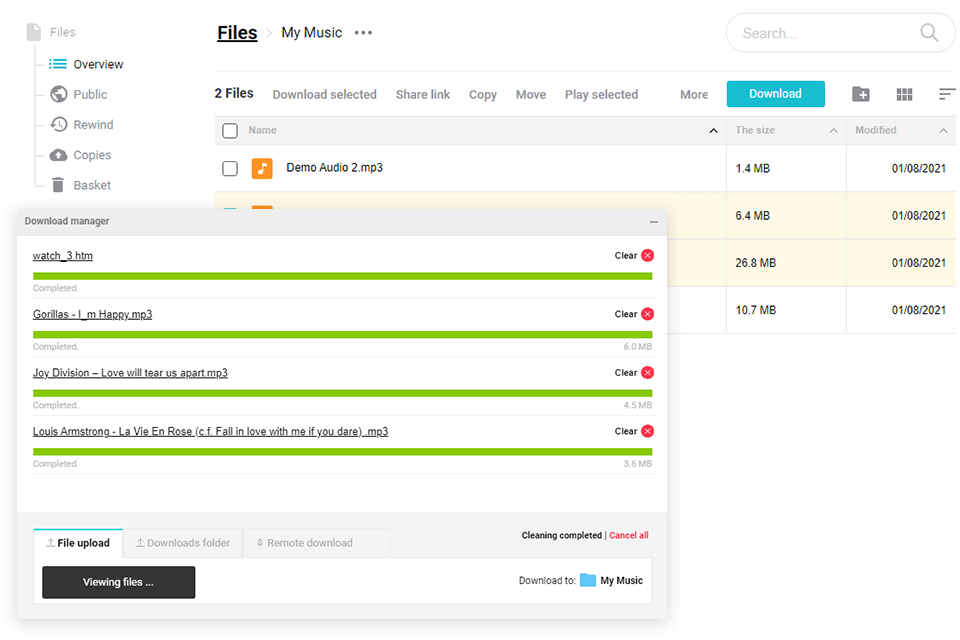Screen dimensions: 960x640
Task: Select Public in the sidebar
Action: [x=90, y=94]
